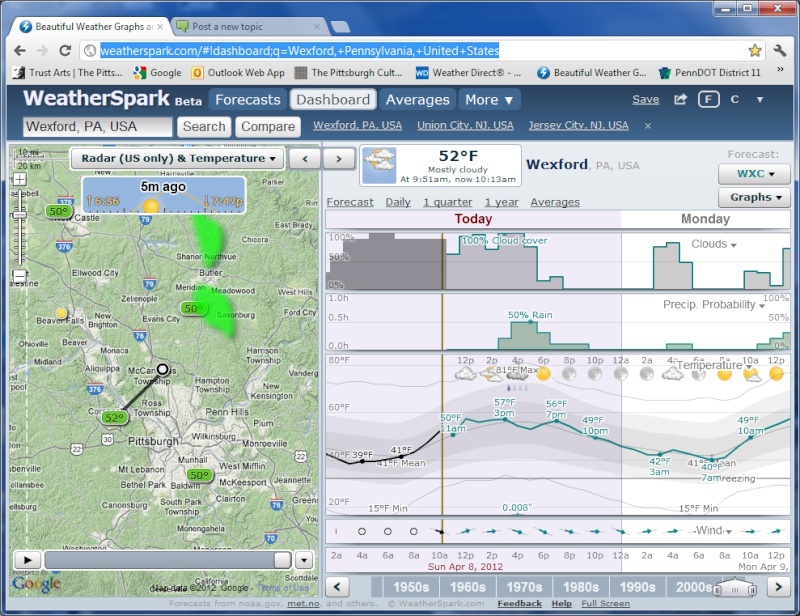
Task: Click the Full Screen link
Action: click(x=606, y=604)
